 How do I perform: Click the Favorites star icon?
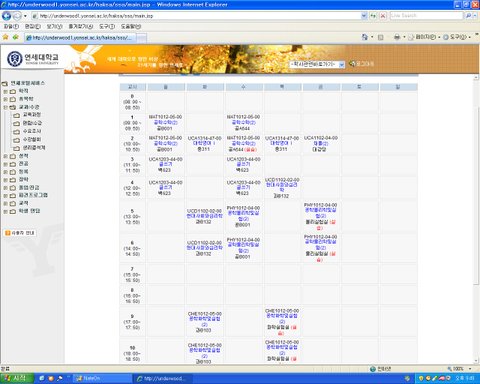pyautogui.click(x=5, y=37)
